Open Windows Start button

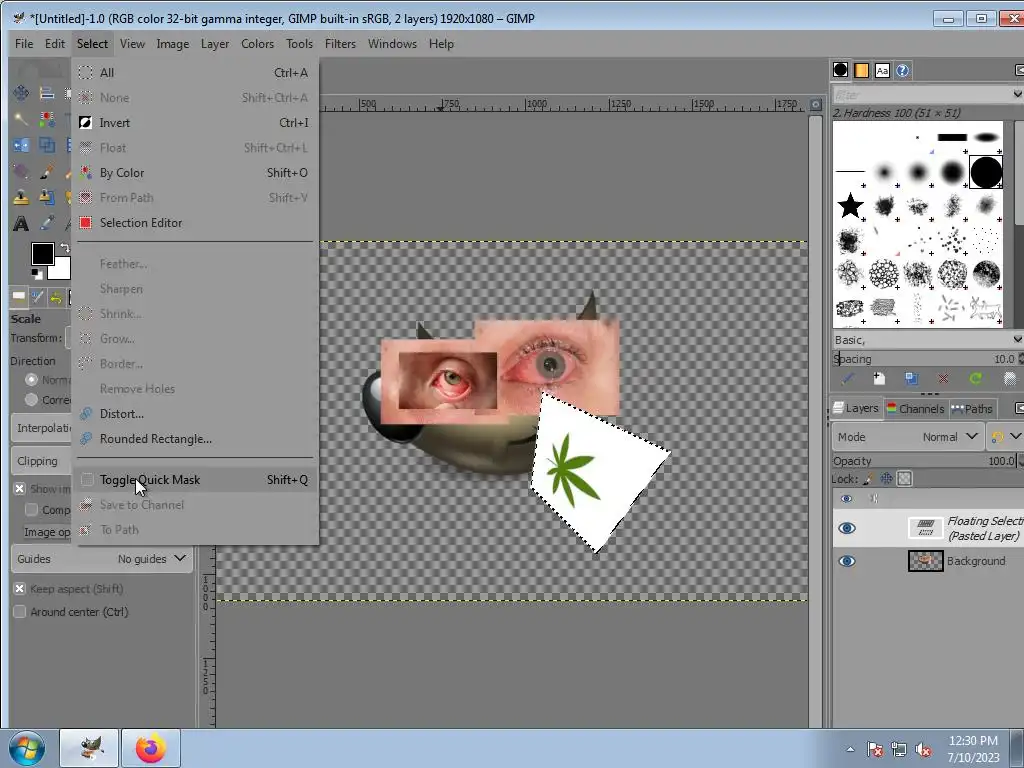26,748
